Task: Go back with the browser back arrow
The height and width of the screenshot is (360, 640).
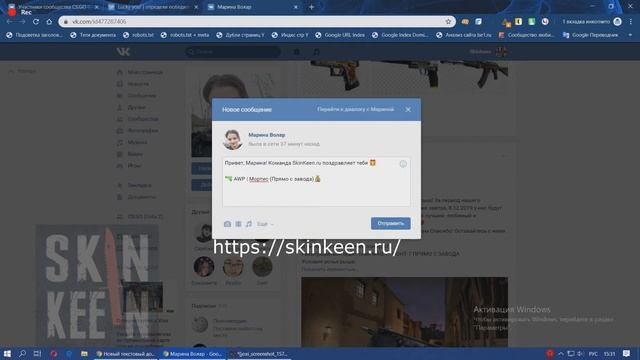Action: 9,21
